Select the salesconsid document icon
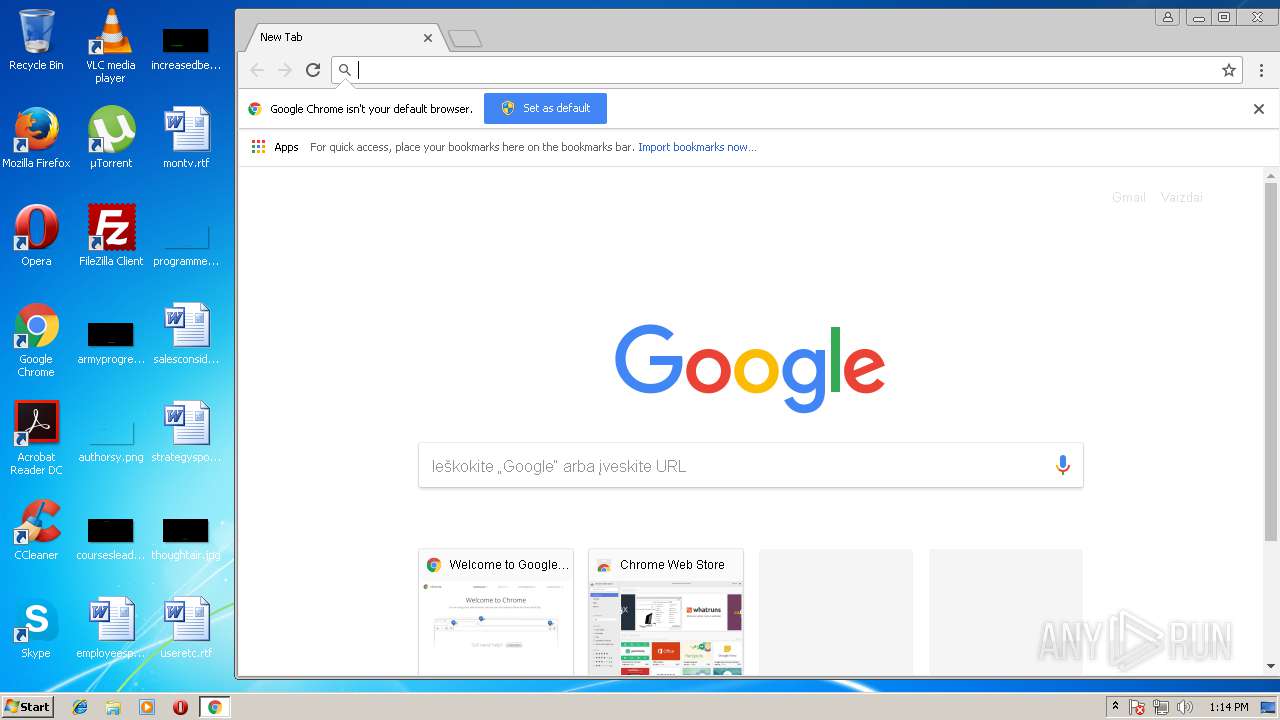 click(x=186, y=334)
